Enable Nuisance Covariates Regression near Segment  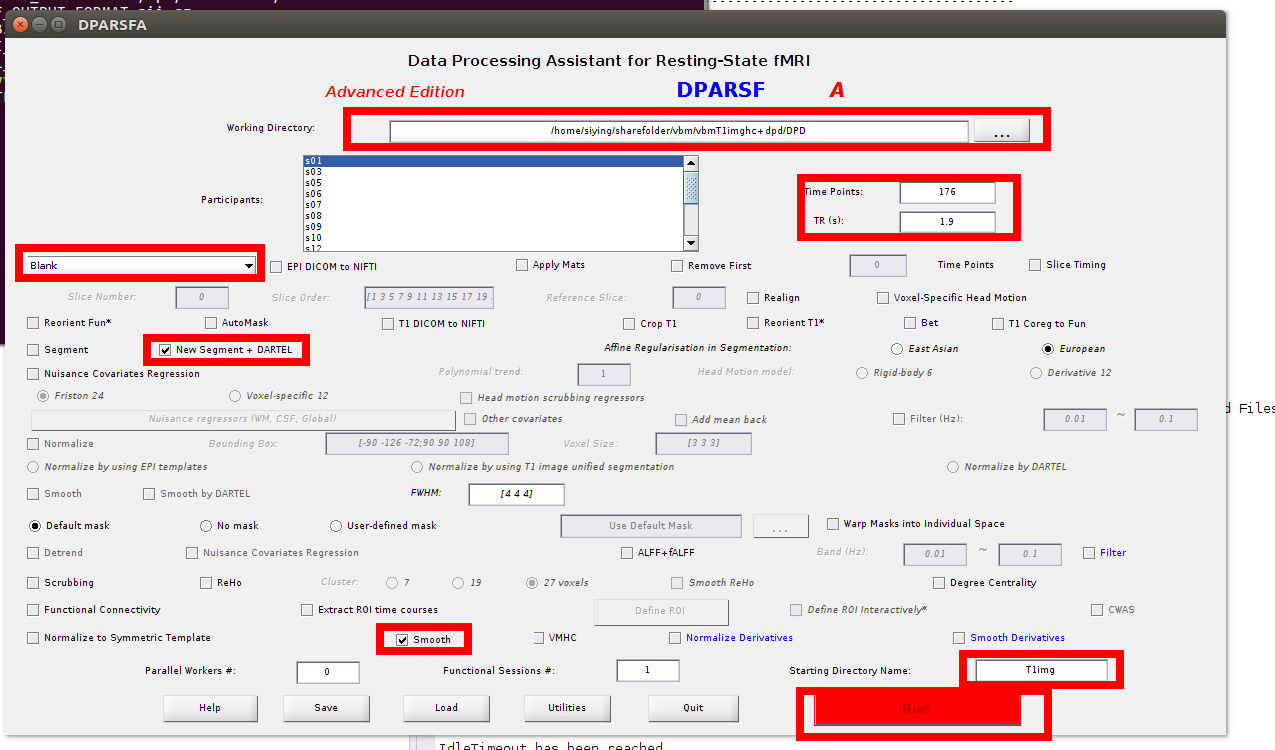coord(33,374)
